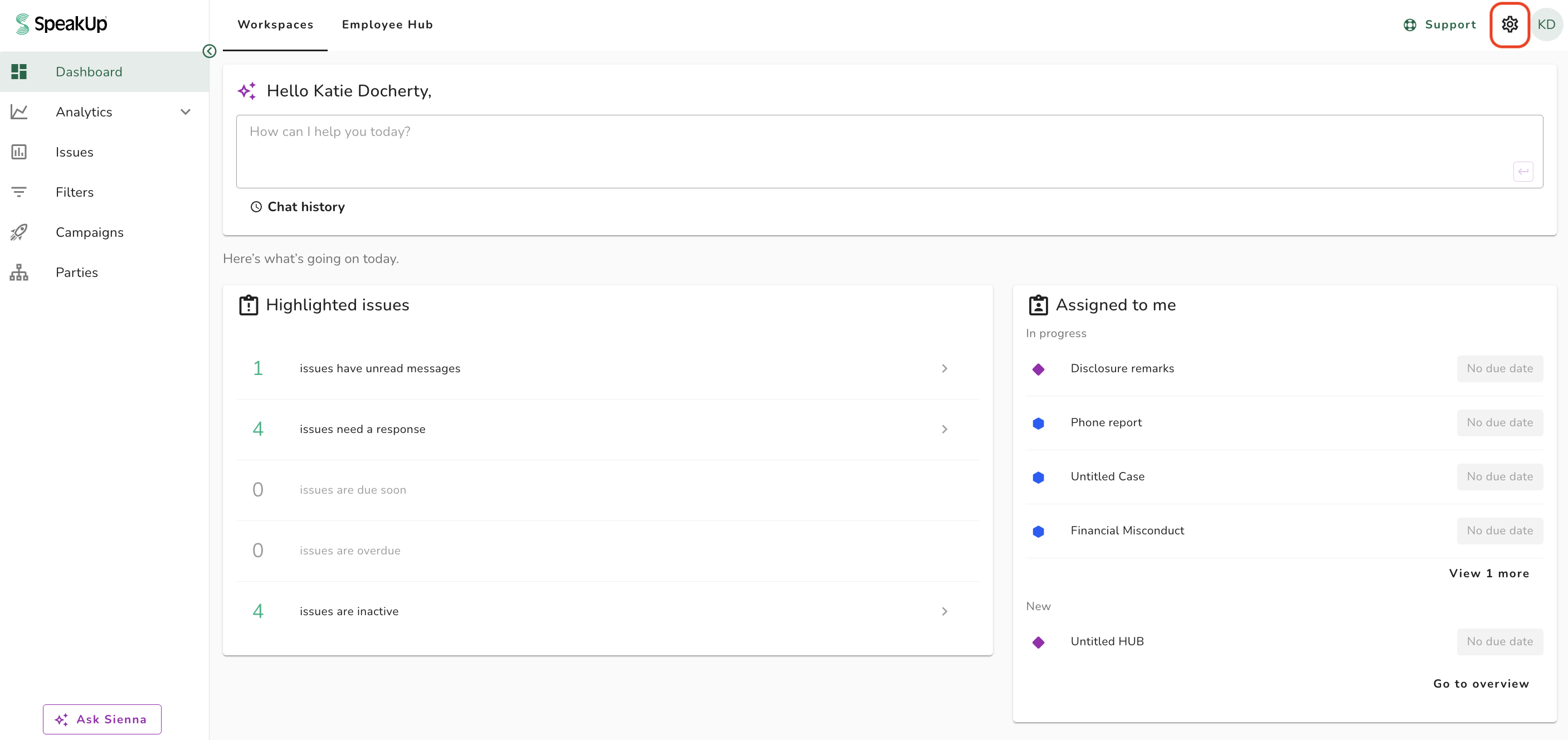Screen dimensions: 1568x740
Task: Click the blue hexagon beside Phone report
Action: pyautogui.click(x=1039, y=423)
